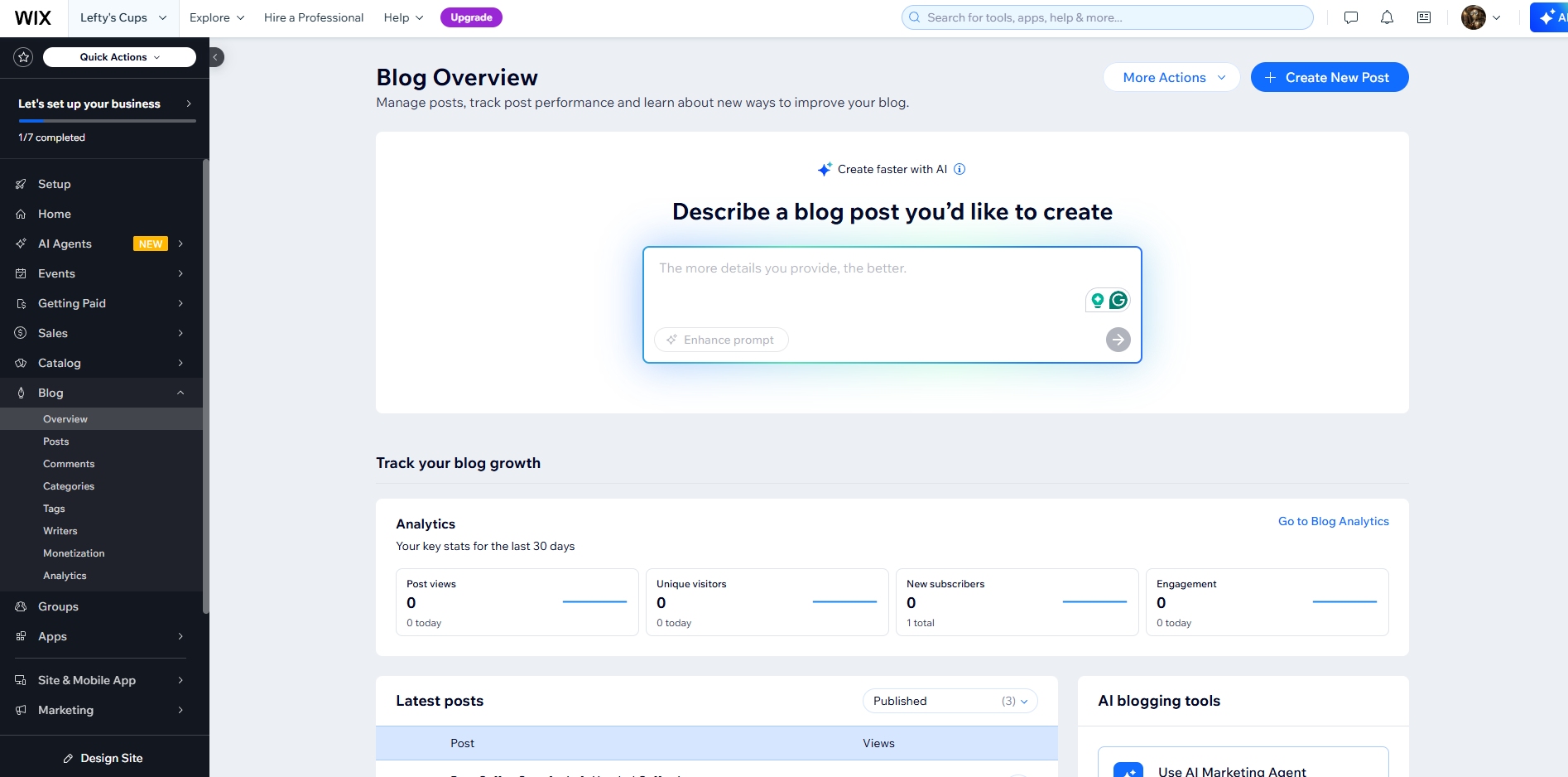The width and height of the screenshot is (1568, 777).
Task: Click the news feed icon in header
Action: tap(1424, 17)
